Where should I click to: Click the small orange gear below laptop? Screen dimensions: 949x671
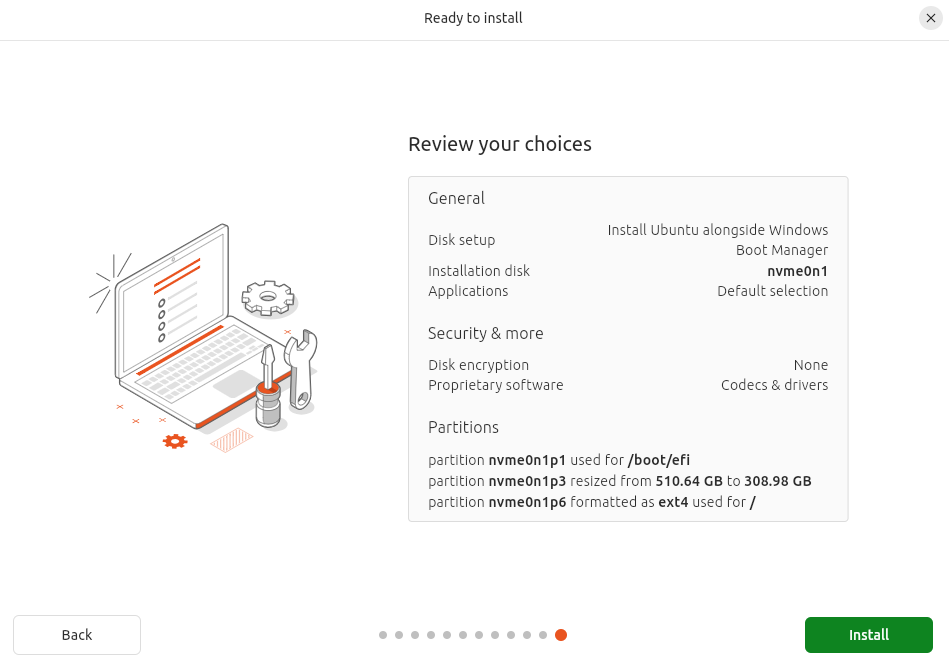[175, 440]
